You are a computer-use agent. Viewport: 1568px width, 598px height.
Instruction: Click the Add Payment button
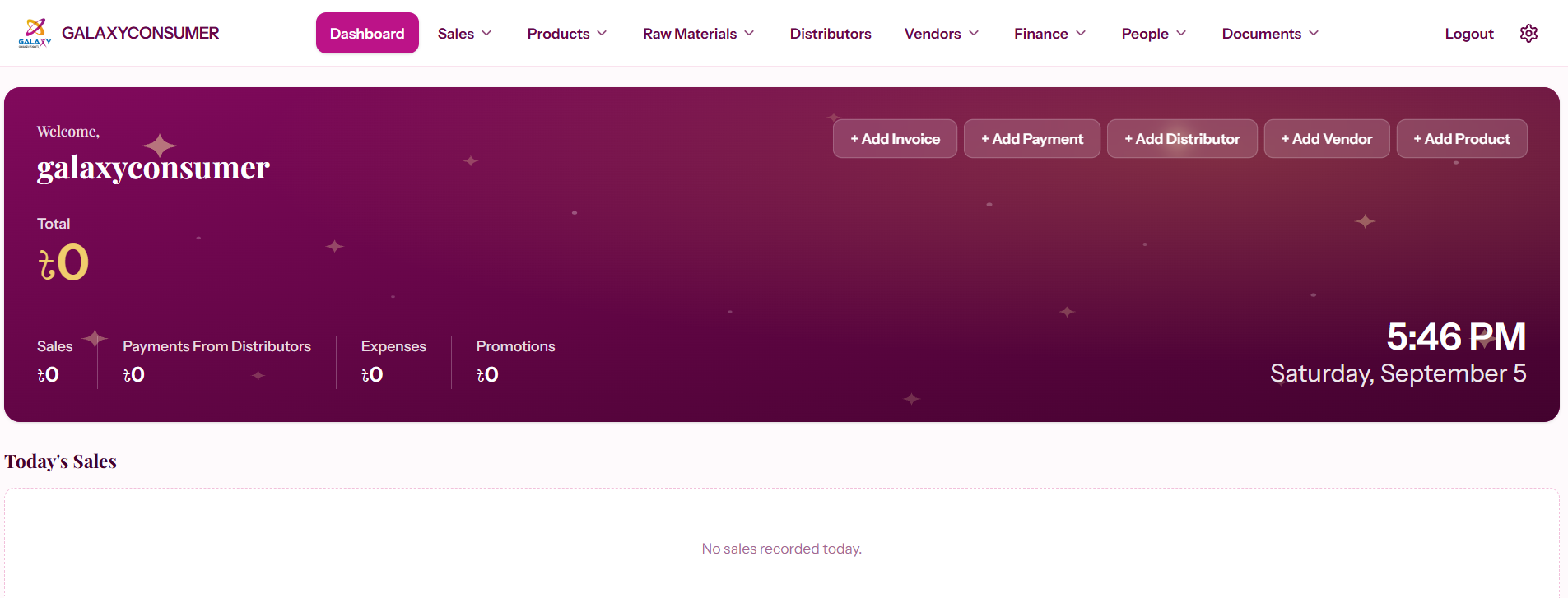click(x=1032, y=139)
